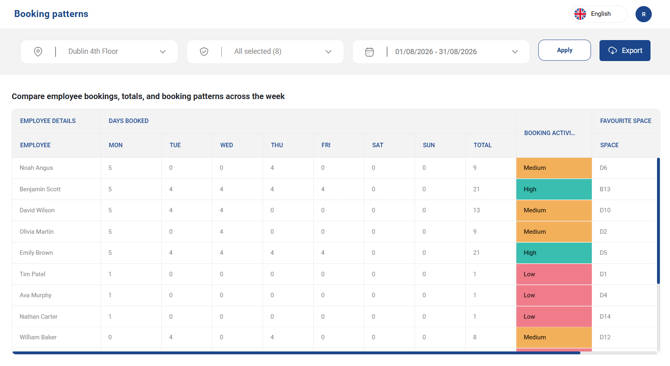Click Olivia Martin's Medium activity cell
Image resolution: width=670 pixels, height=366 pixels.
click(x=554, y=231)
